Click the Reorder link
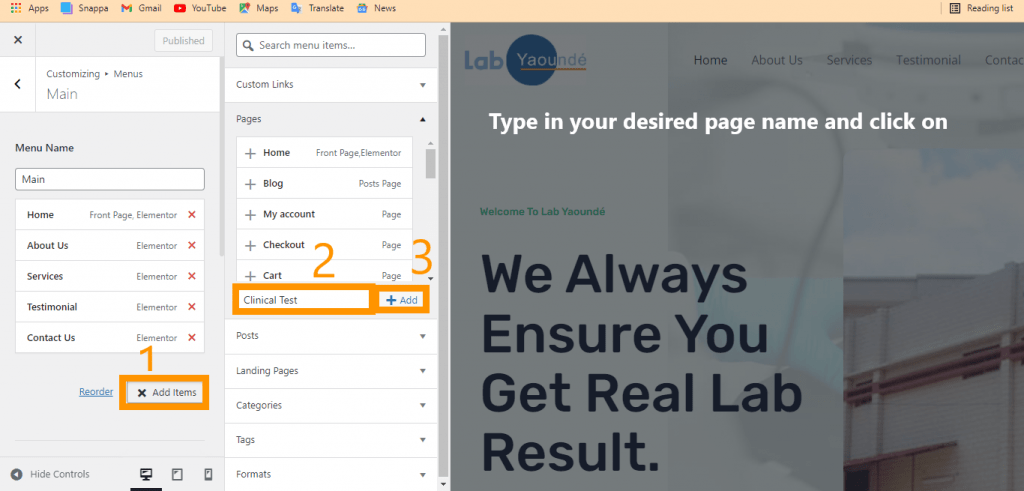1024x491 pixels. pyautogui.click(x=96, y=392)
